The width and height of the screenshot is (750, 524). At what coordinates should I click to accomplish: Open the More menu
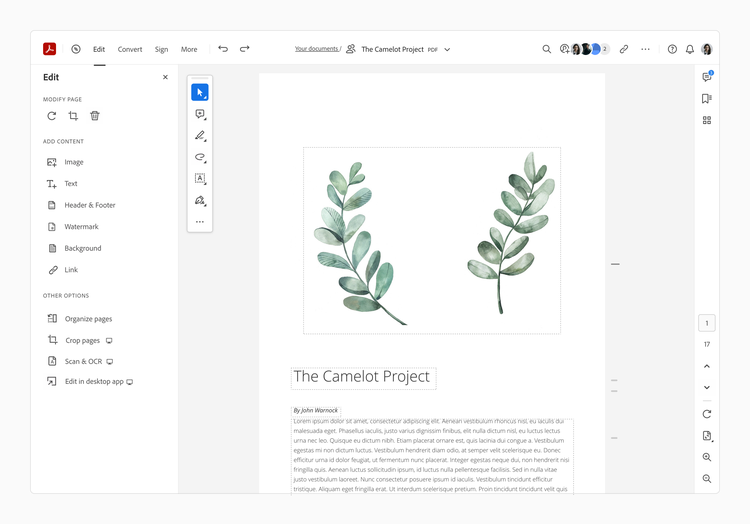[189, 49]
